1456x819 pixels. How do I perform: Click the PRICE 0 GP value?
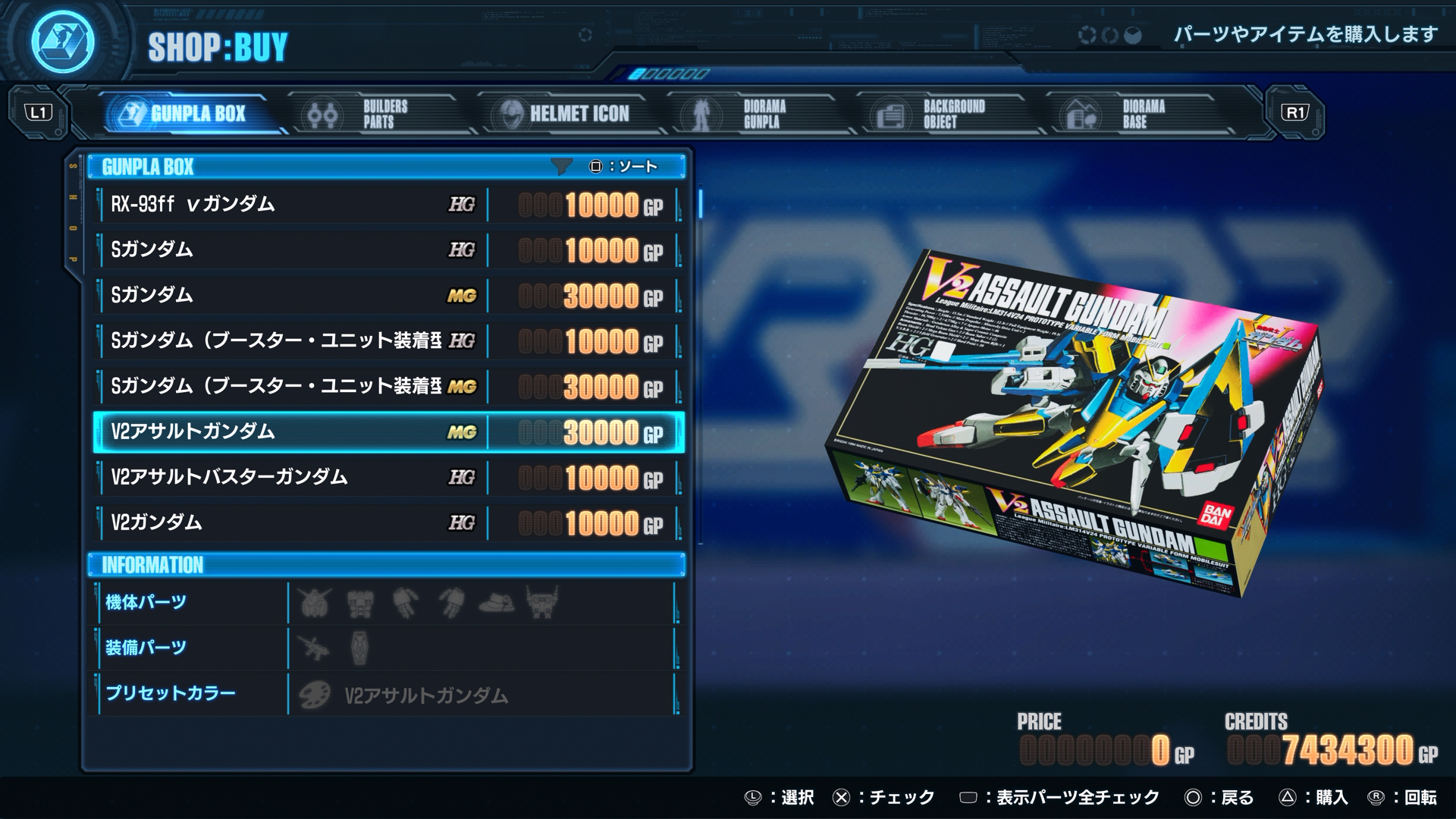(x=1107, y=750)
